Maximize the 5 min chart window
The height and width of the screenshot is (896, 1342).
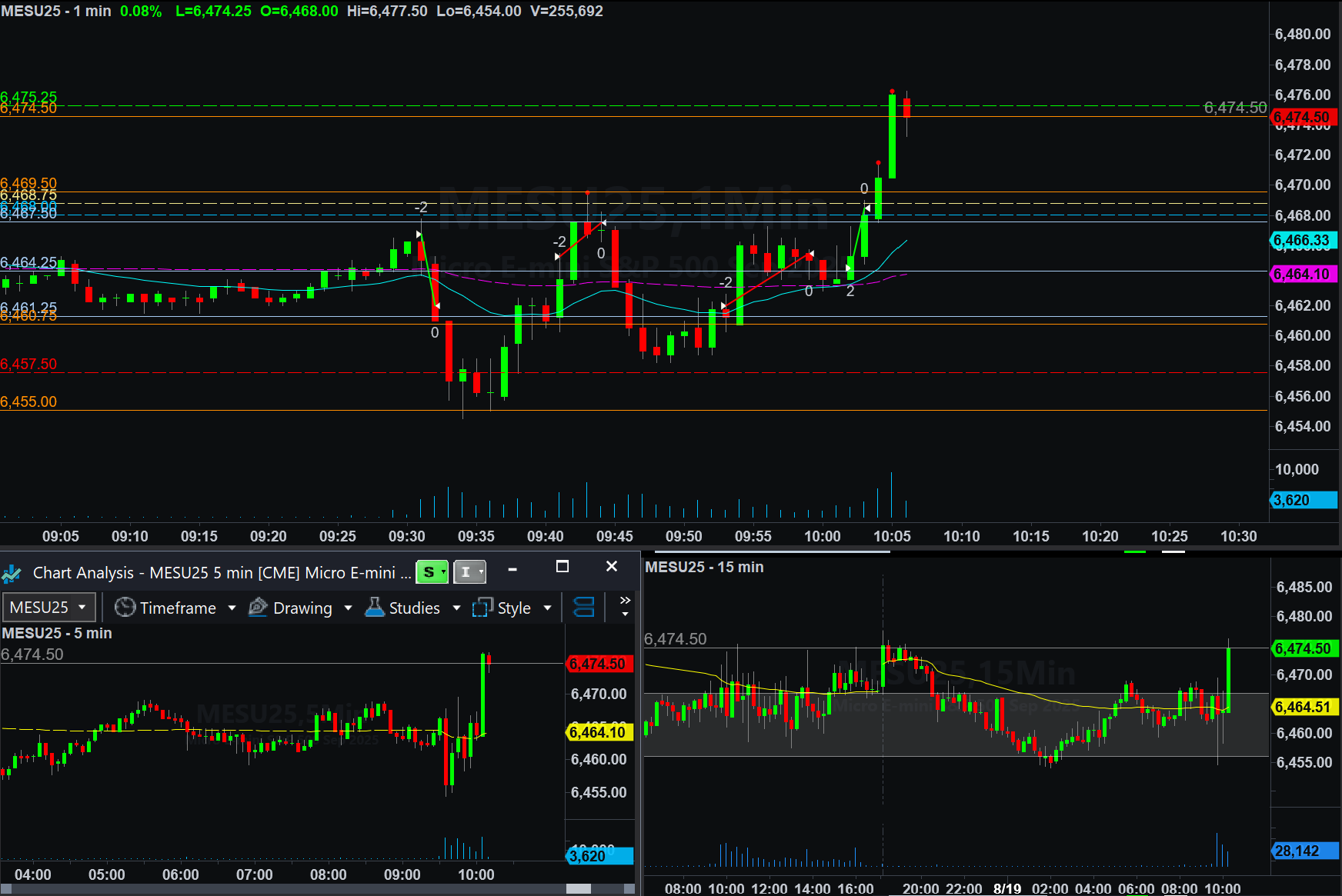[x=563, y=567]
